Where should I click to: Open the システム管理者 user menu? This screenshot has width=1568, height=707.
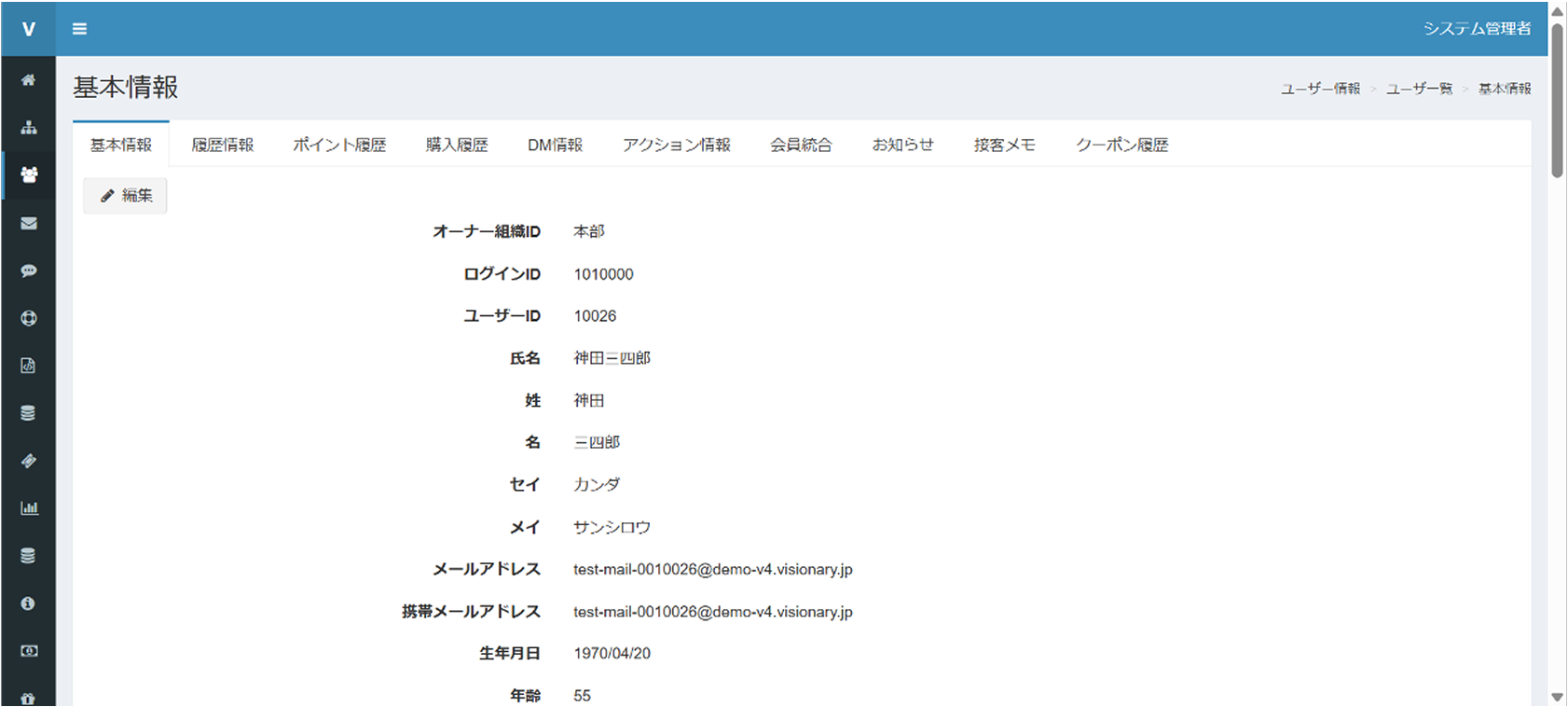pos(1477,29)
